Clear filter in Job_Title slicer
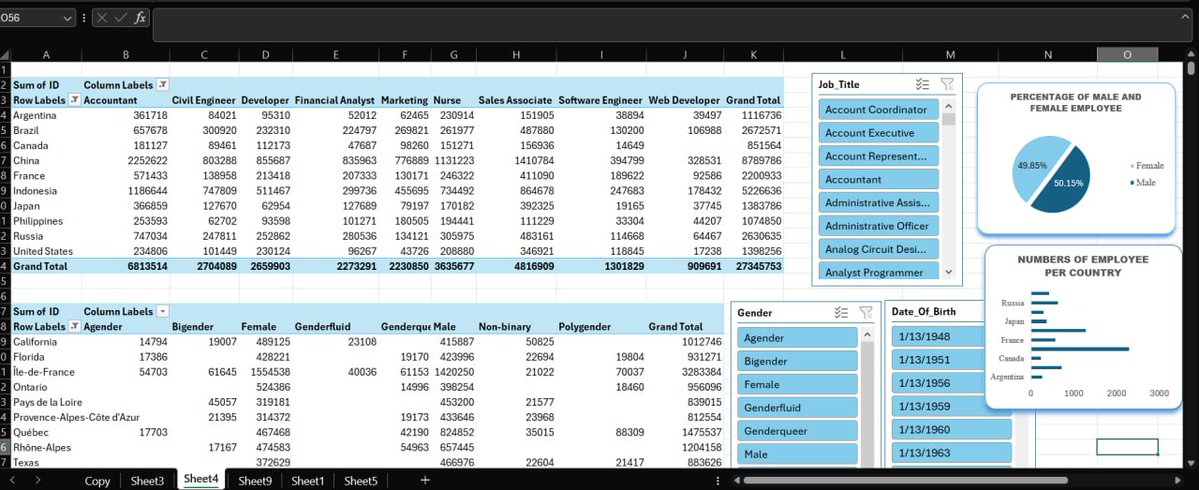The width and height of the screenshot is (1199, 490). tap(947, 85)
